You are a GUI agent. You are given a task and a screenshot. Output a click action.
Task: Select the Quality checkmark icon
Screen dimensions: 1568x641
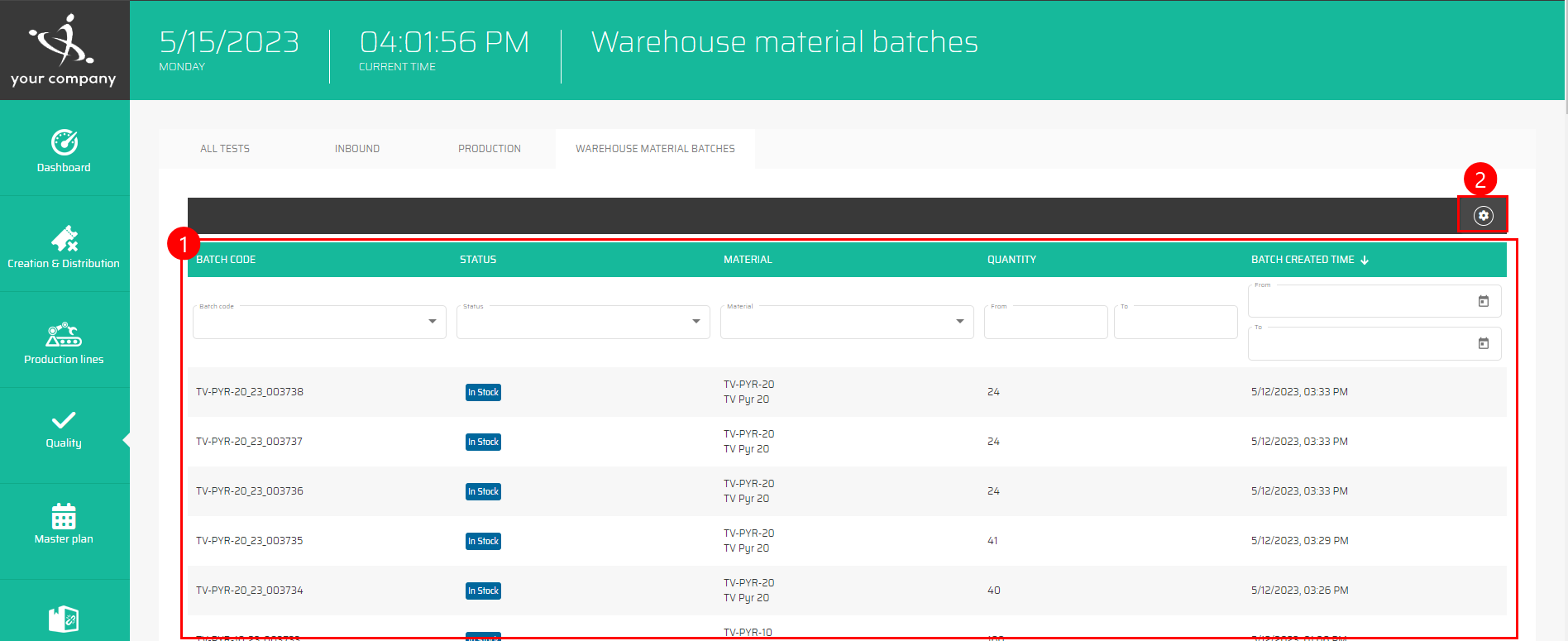pos(64,420)
